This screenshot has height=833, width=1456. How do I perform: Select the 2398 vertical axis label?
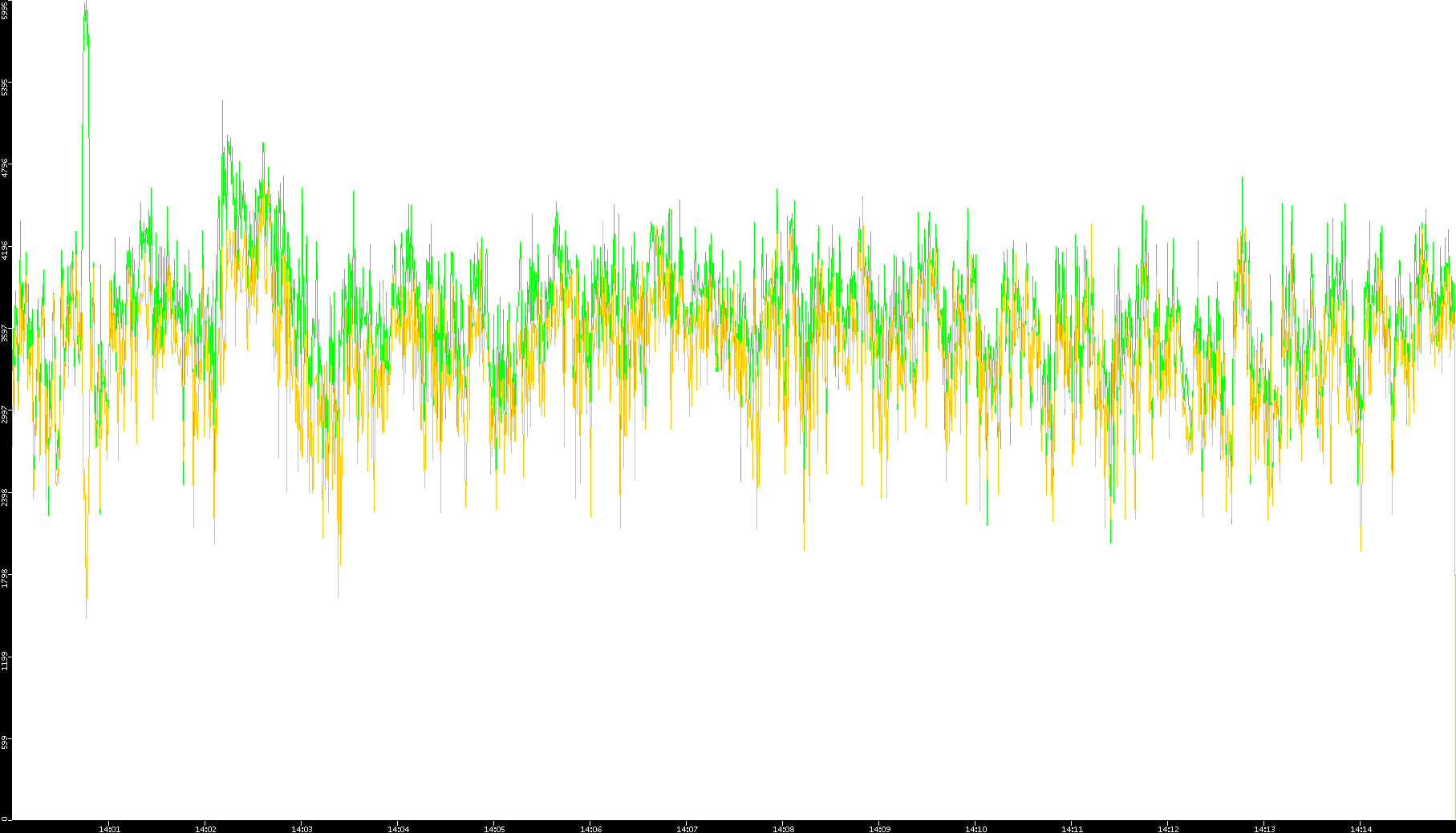(5, 496)
